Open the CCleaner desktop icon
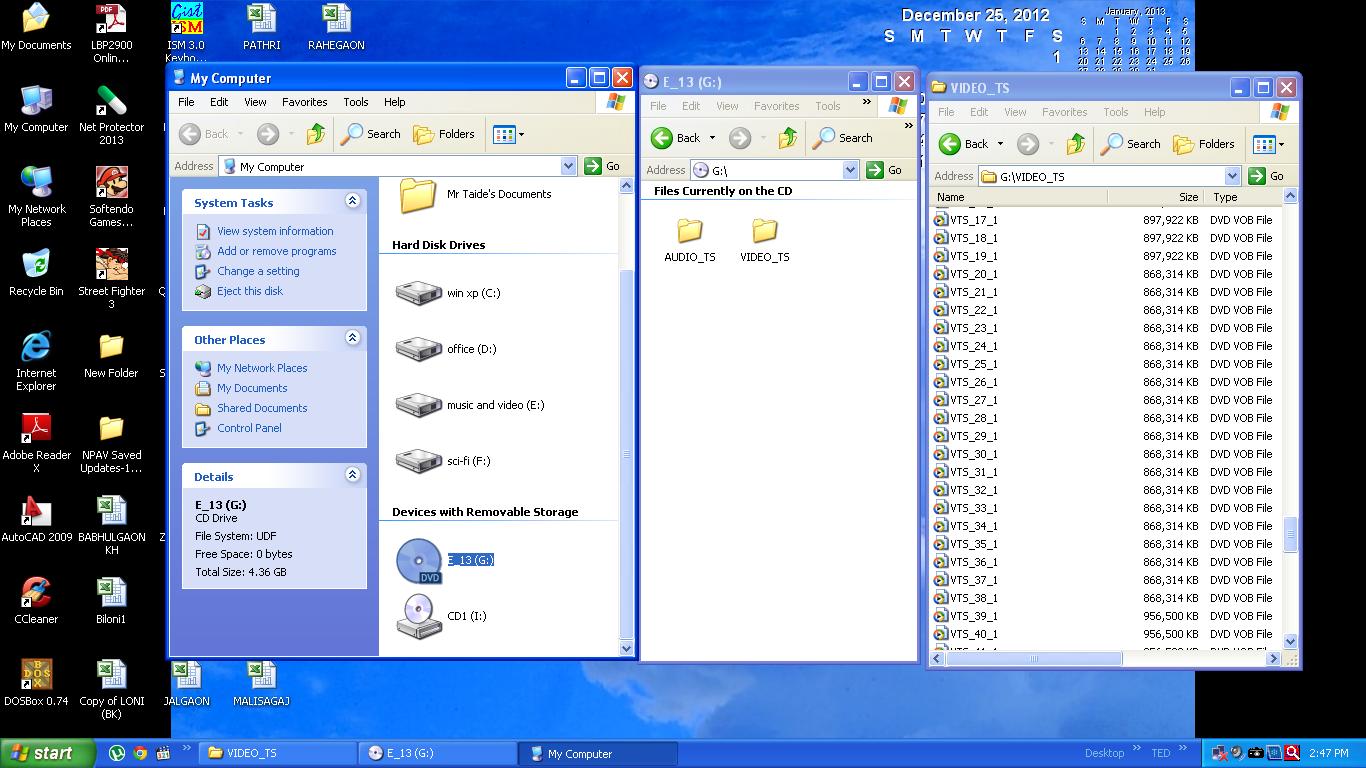Viewport: 1366px width, 768px height. coord(36,593)
